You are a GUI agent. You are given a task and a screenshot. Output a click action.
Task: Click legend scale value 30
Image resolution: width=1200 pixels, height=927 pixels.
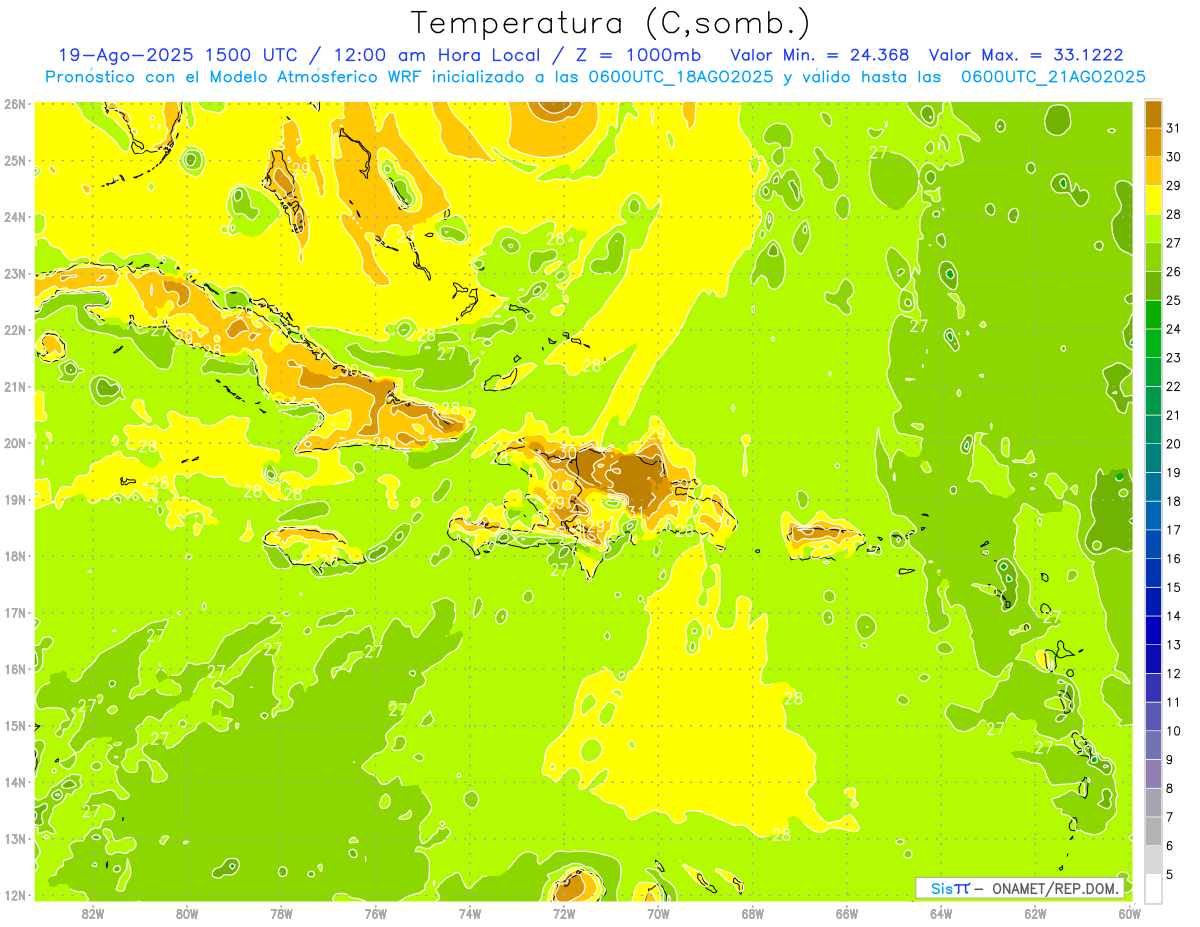[x=1173, y=157]
